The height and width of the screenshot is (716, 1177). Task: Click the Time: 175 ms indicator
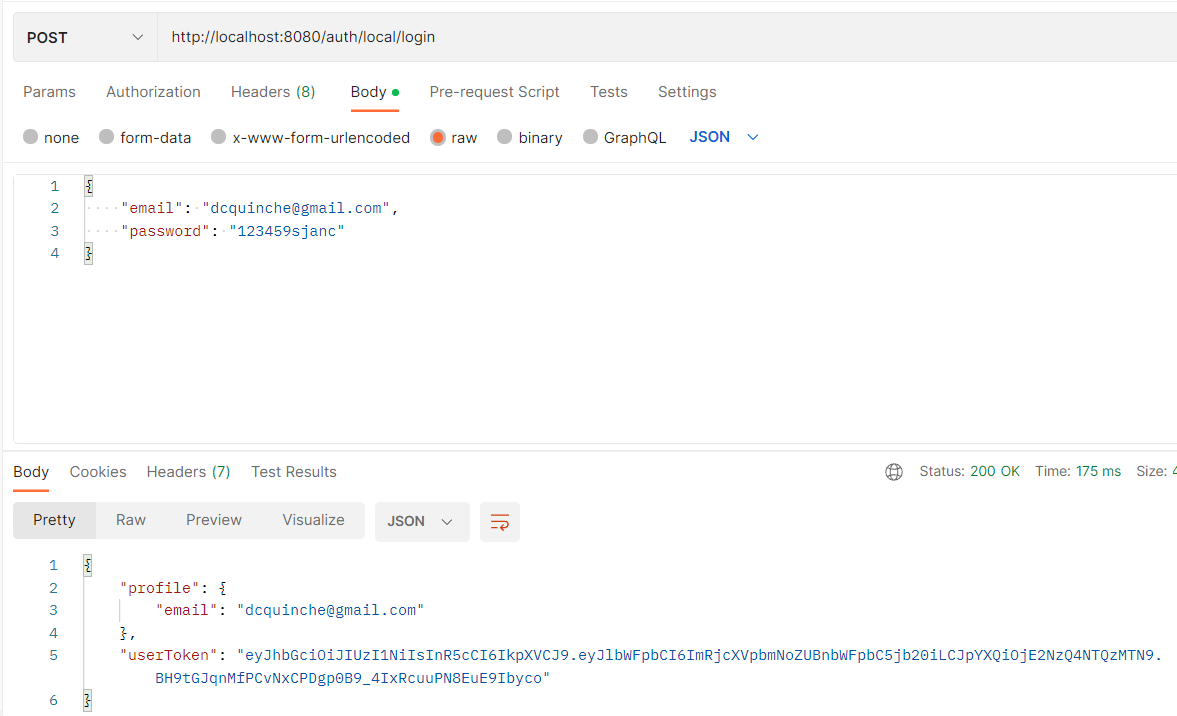tap(1078, 471)
